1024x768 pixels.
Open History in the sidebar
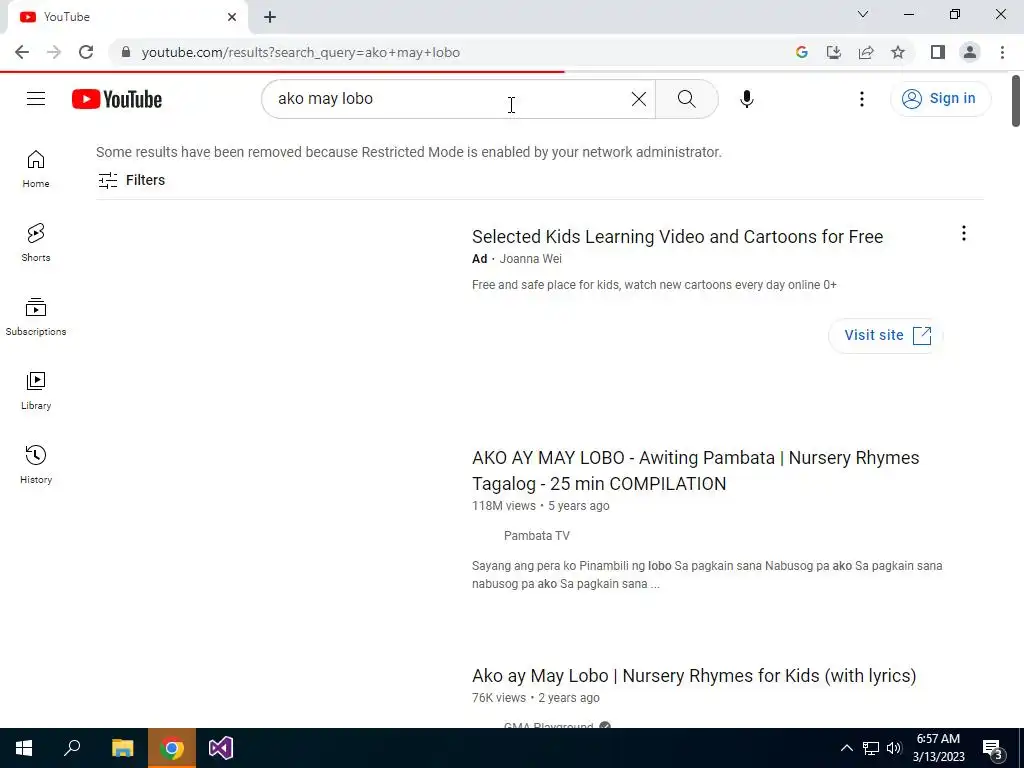36,464
